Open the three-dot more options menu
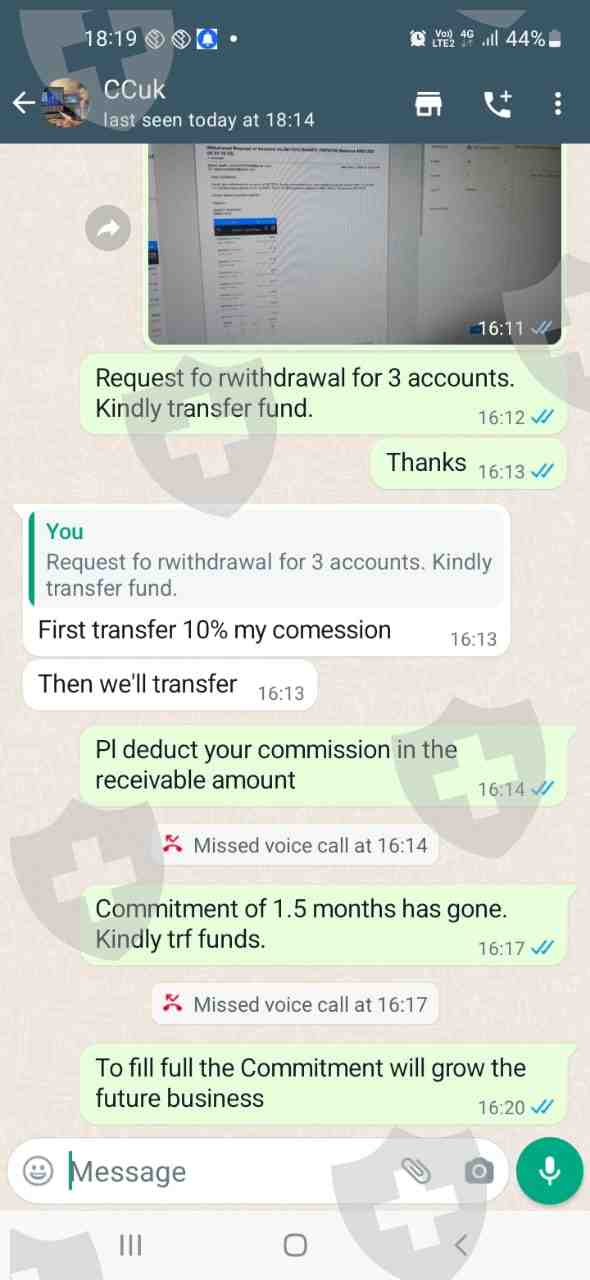The image size is (590, 1280). [558, 103]
